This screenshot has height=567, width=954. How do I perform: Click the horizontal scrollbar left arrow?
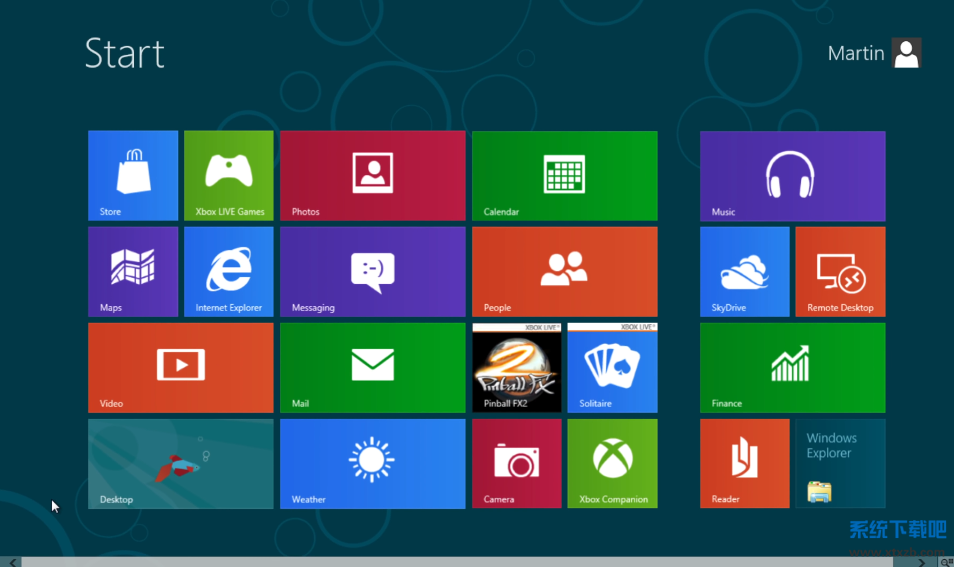tap(11, 562)
